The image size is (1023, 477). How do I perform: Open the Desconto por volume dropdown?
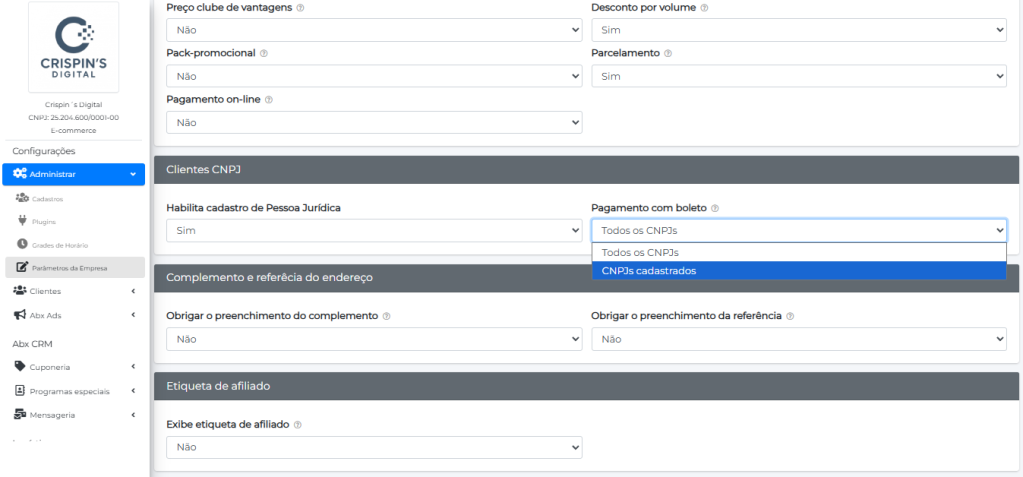pos(798,30)
